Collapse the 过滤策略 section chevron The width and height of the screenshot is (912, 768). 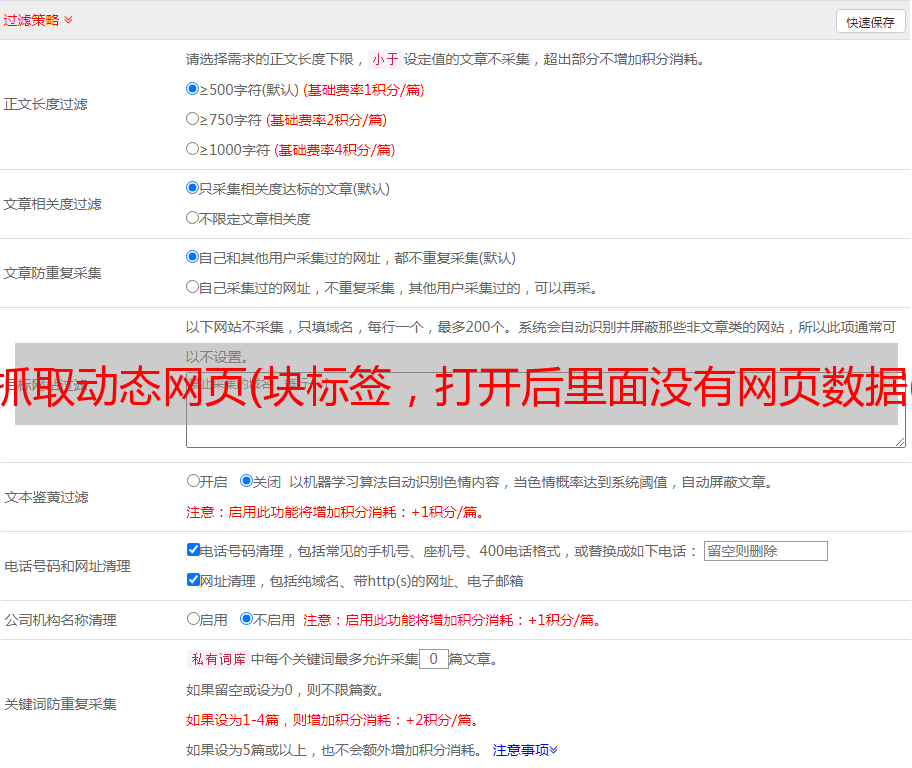click(68, 20)
